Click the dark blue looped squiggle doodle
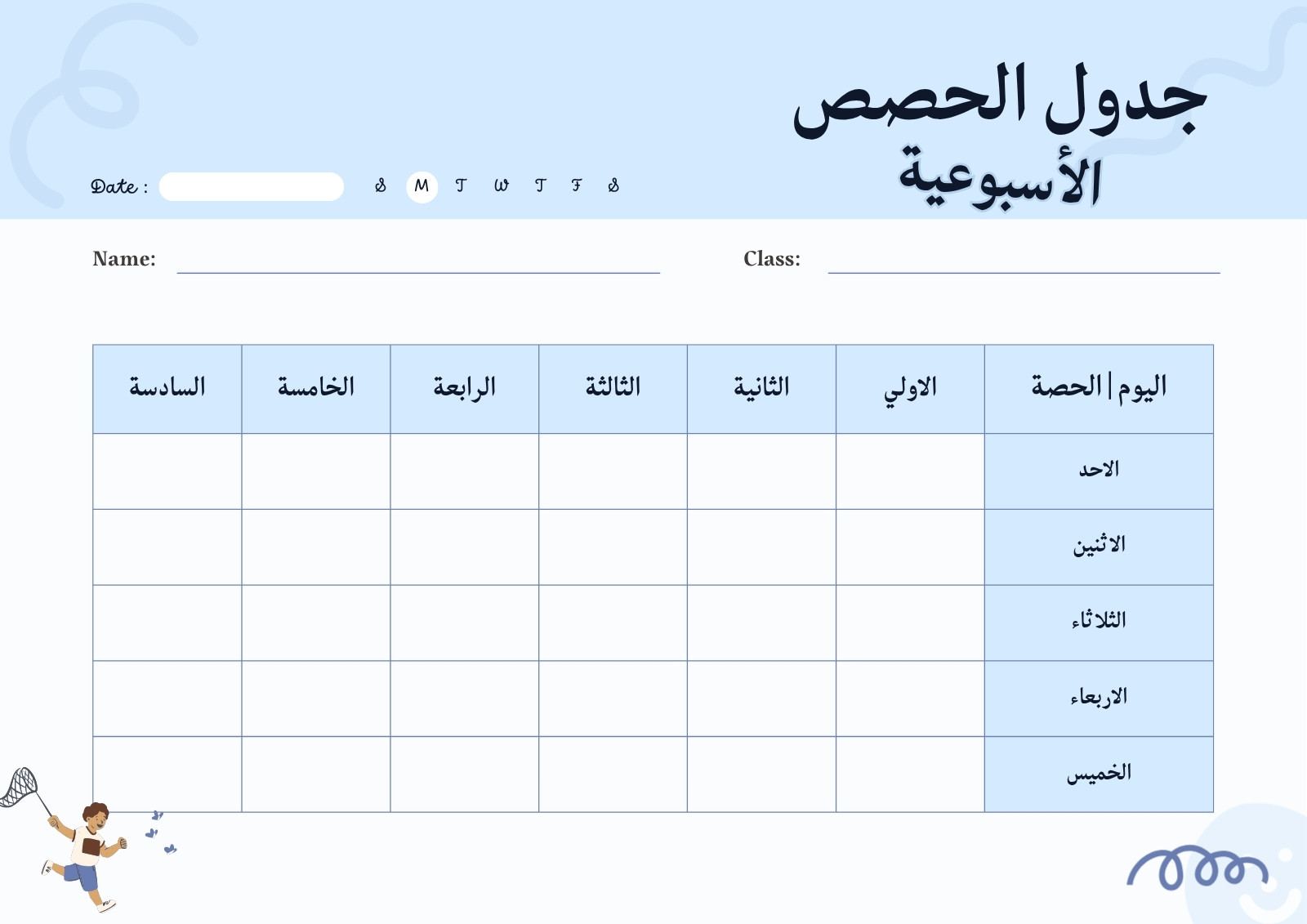The height and width of the screenshot is (924, 1307). point(1198,868)
